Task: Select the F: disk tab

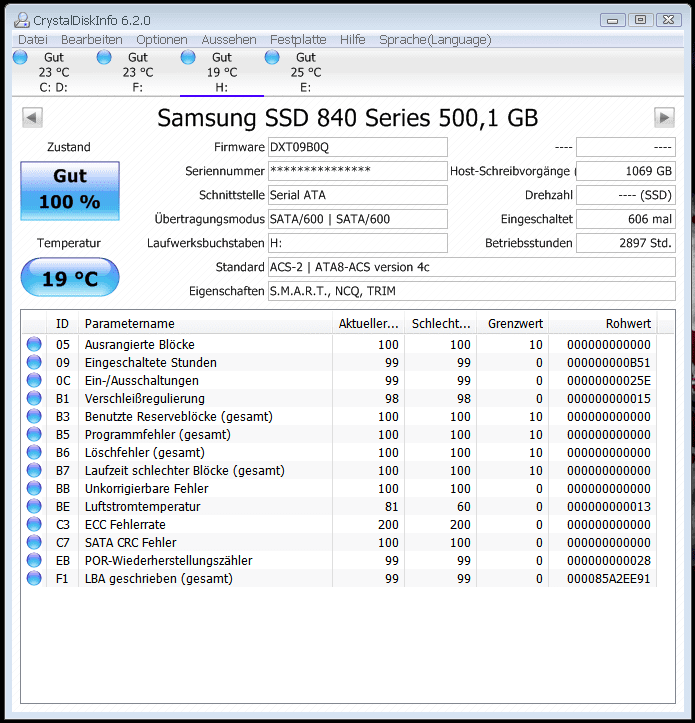Action: point(138,72)
